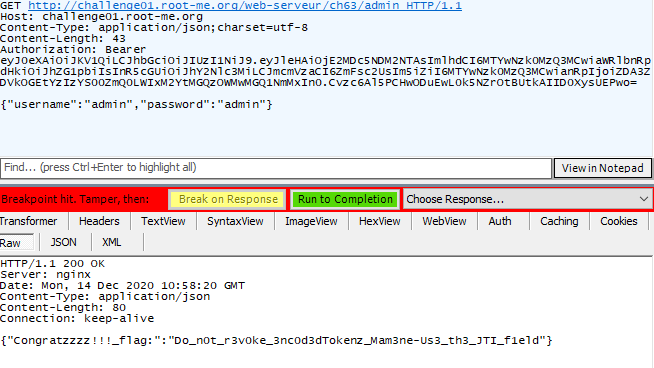Click the 'Authorization: Bearer' header line
The image size is (654, 368).
73,49
